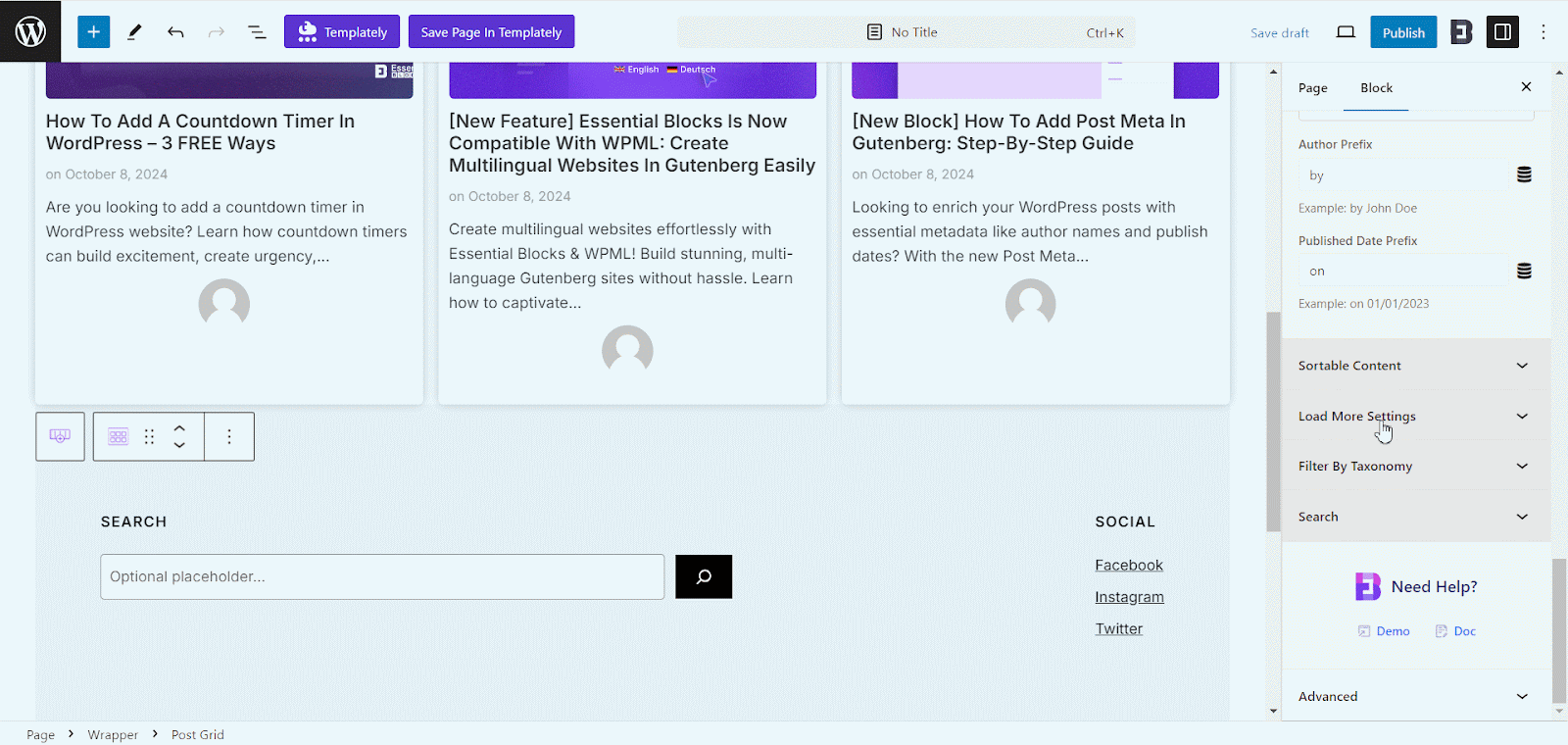
Task: Click the Publish button
Action: click(1403, 32)
